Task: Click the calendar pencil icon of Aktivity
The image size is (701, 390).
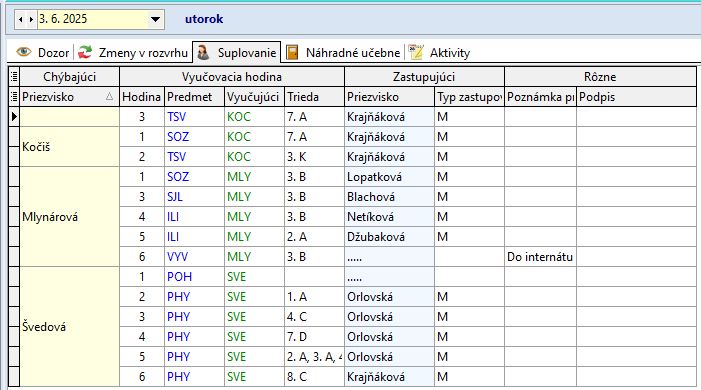Action: 416,52
